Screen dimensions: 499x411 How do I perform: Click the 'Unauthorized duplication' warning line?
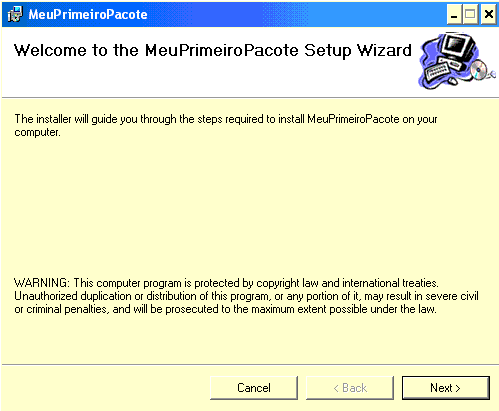[246, 296]
